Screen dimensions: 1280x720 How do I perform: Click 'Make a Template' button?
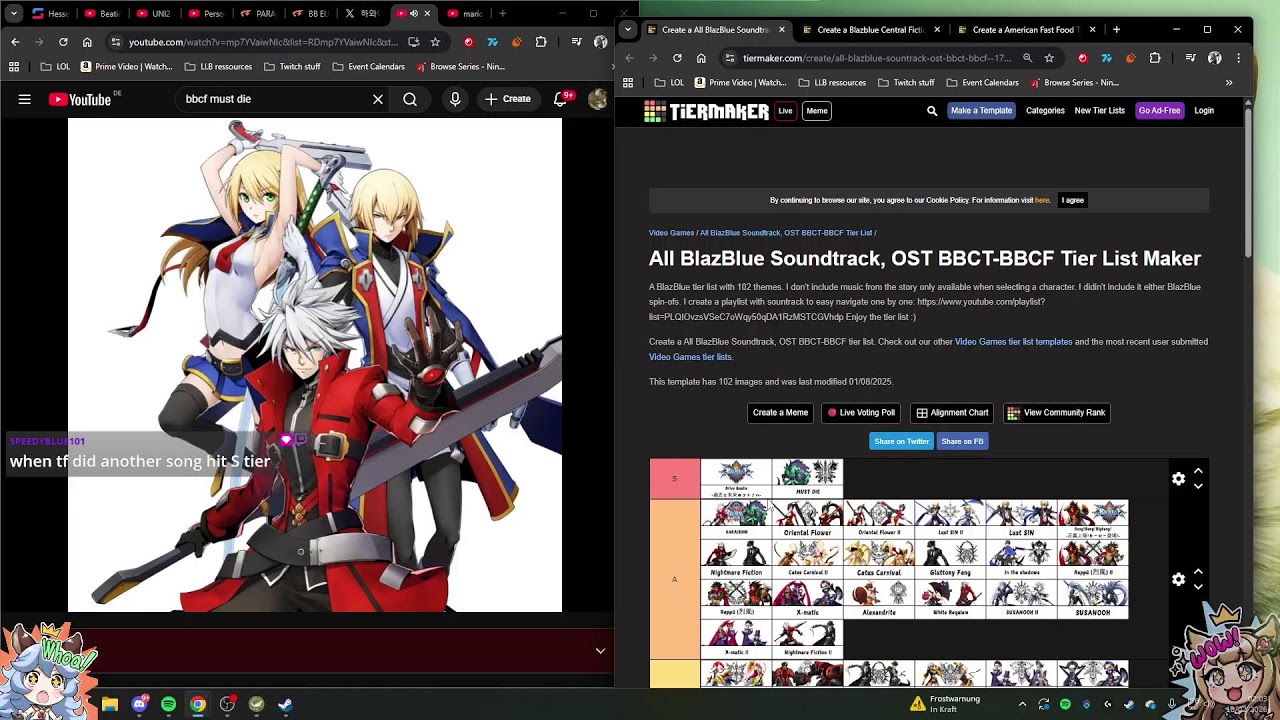pos(981,111)
